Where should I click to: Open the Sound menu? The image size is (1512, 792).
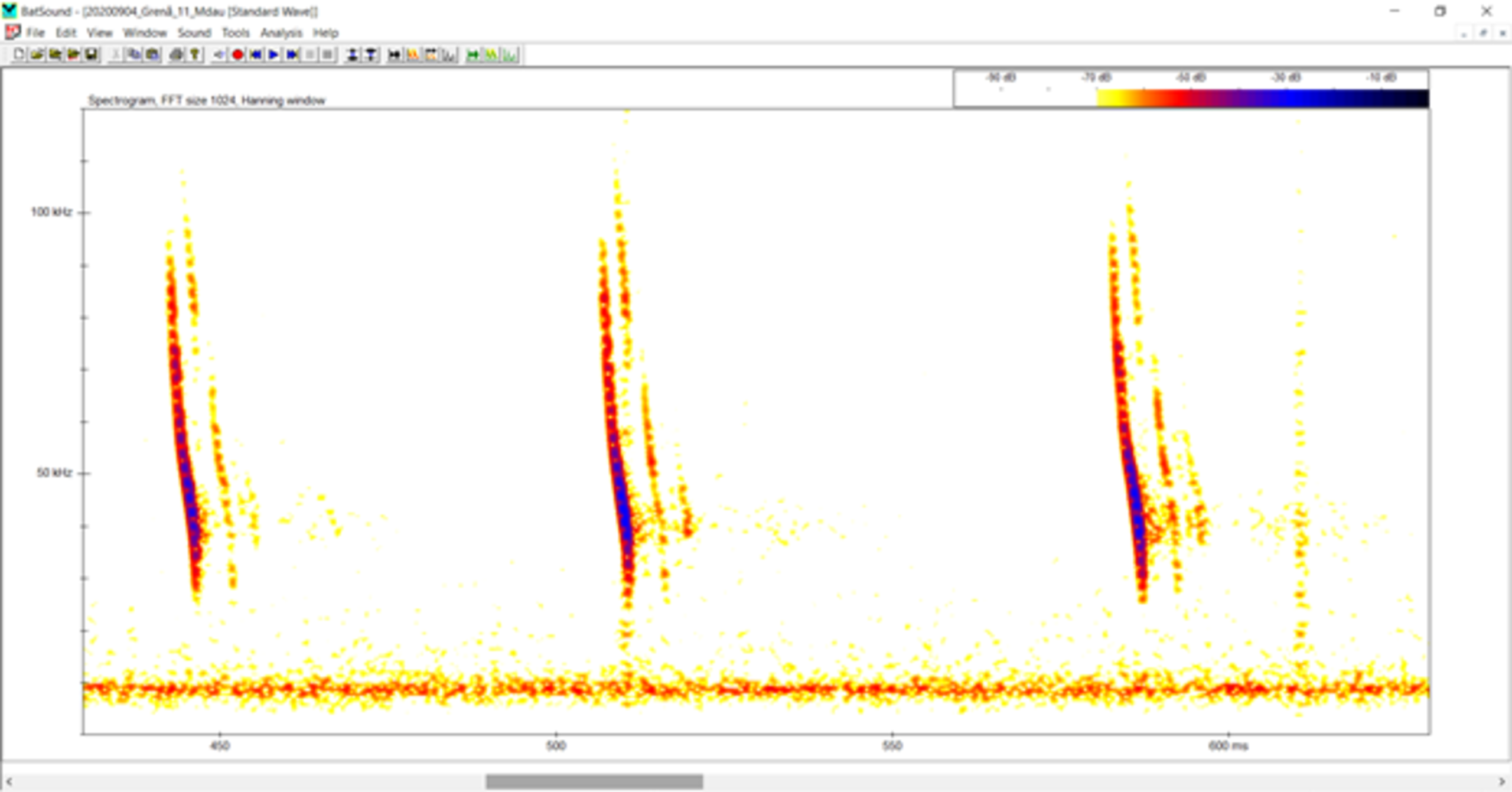pos(194,32)
